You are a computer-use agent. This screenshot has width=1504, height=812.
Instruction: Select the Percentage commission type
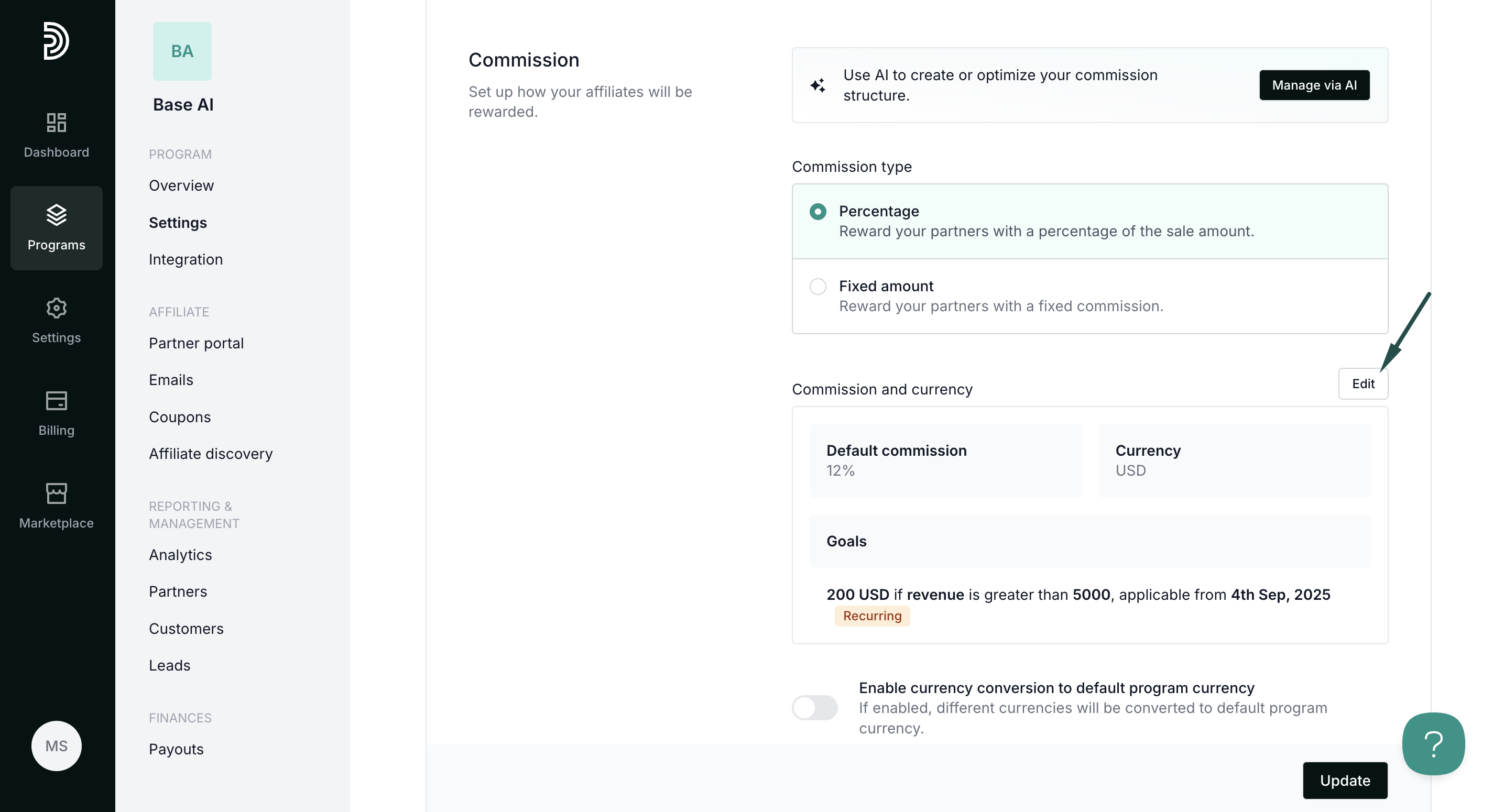point(818,211)
